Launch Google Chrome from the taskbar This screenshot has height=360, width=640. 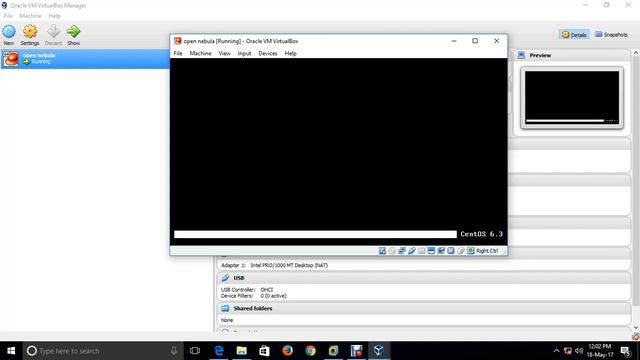(310, 351)
